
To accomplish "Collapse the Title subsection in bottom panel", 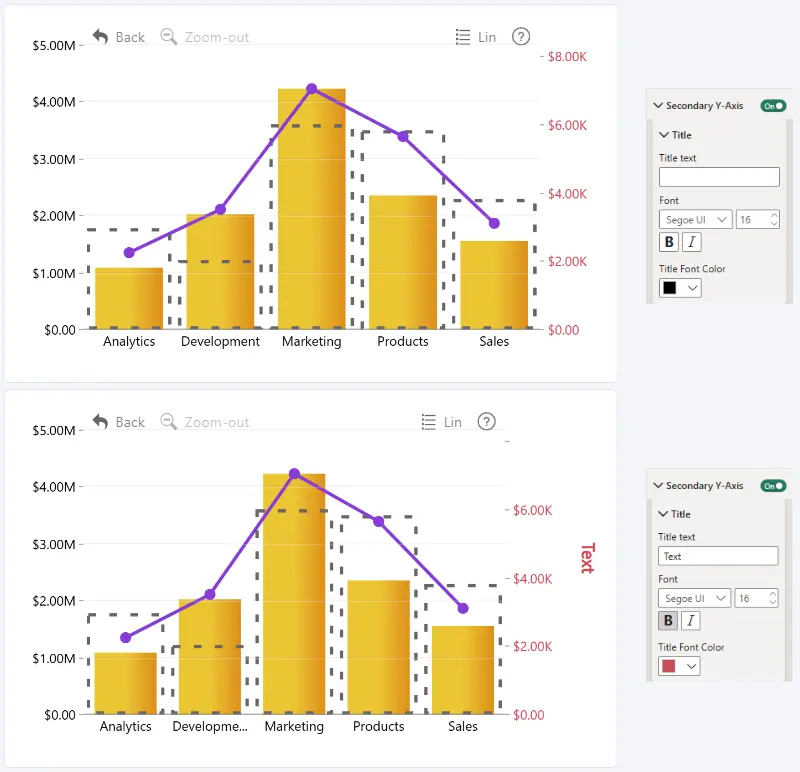I will coord(663,514).
